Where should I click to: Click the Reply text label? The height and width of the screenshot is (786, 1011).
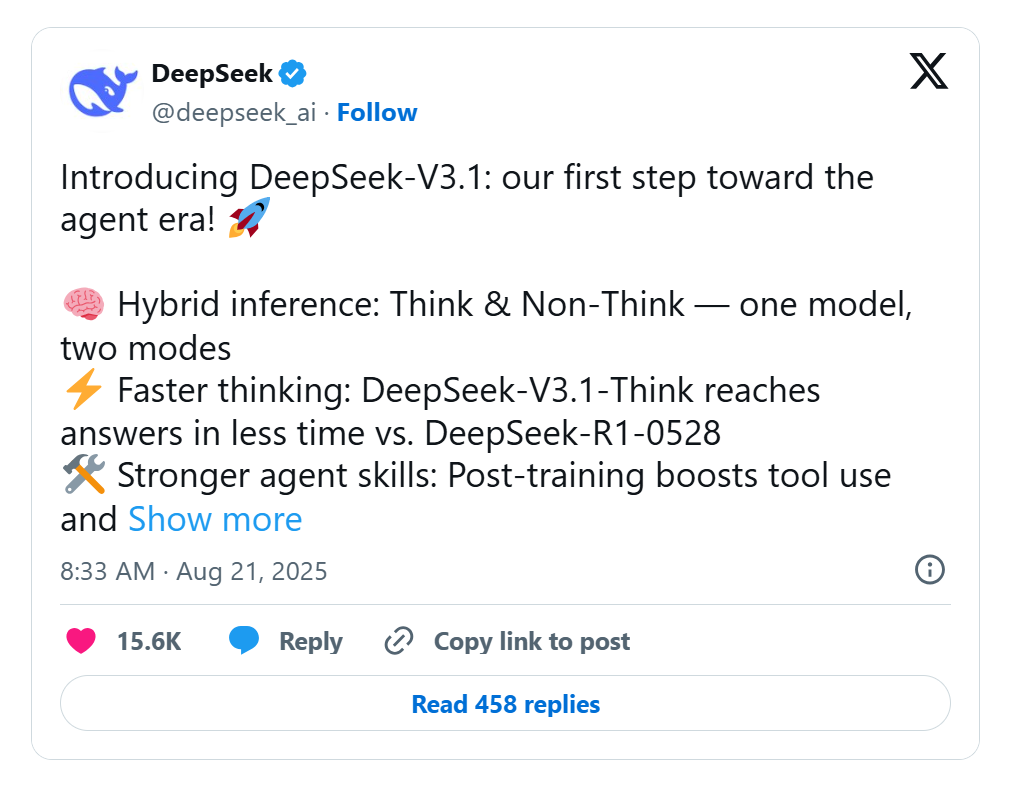(311, 642)
